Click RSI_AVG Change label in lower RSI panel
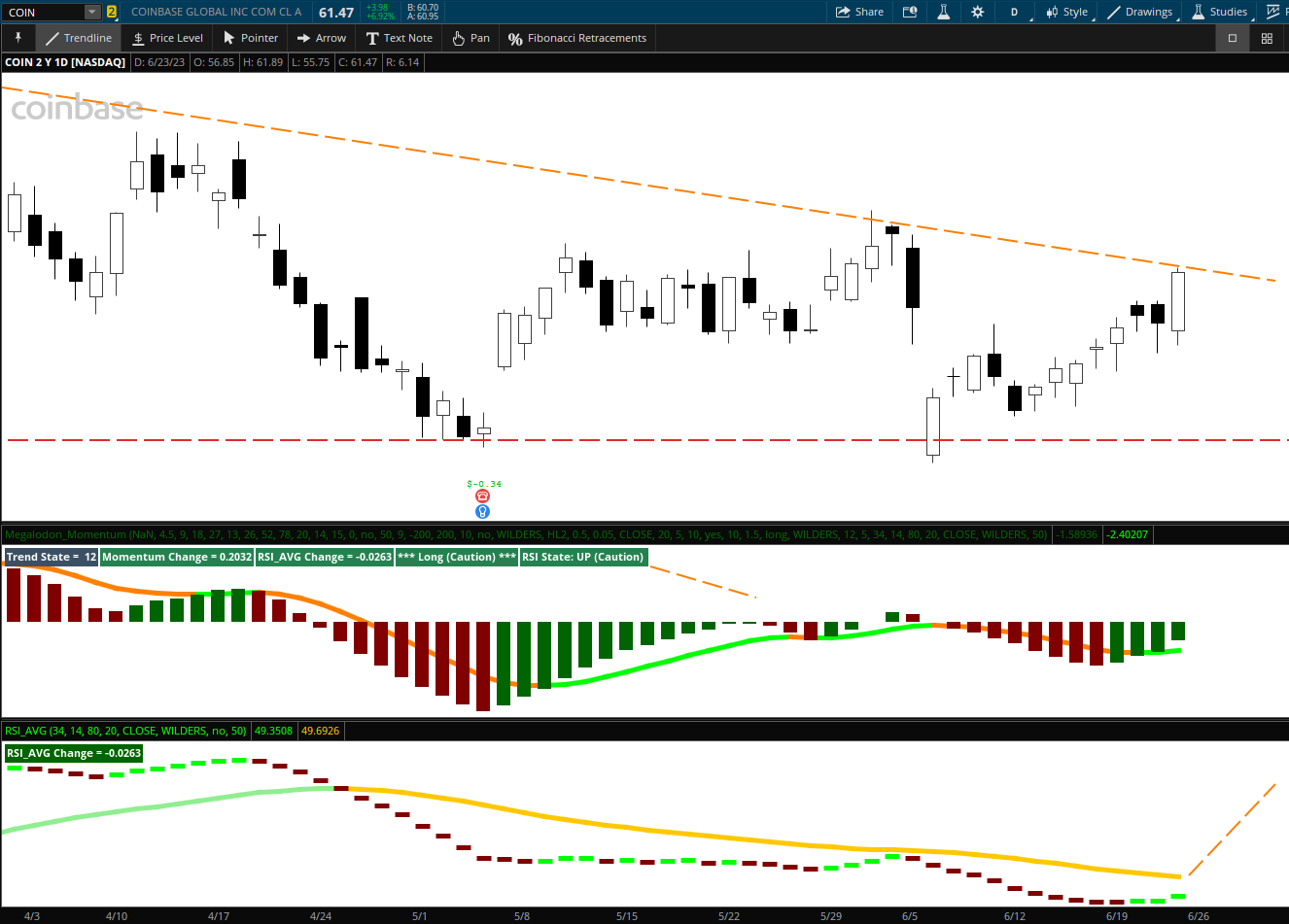This screenshot has width=1289, height=924. coord(74,753)
